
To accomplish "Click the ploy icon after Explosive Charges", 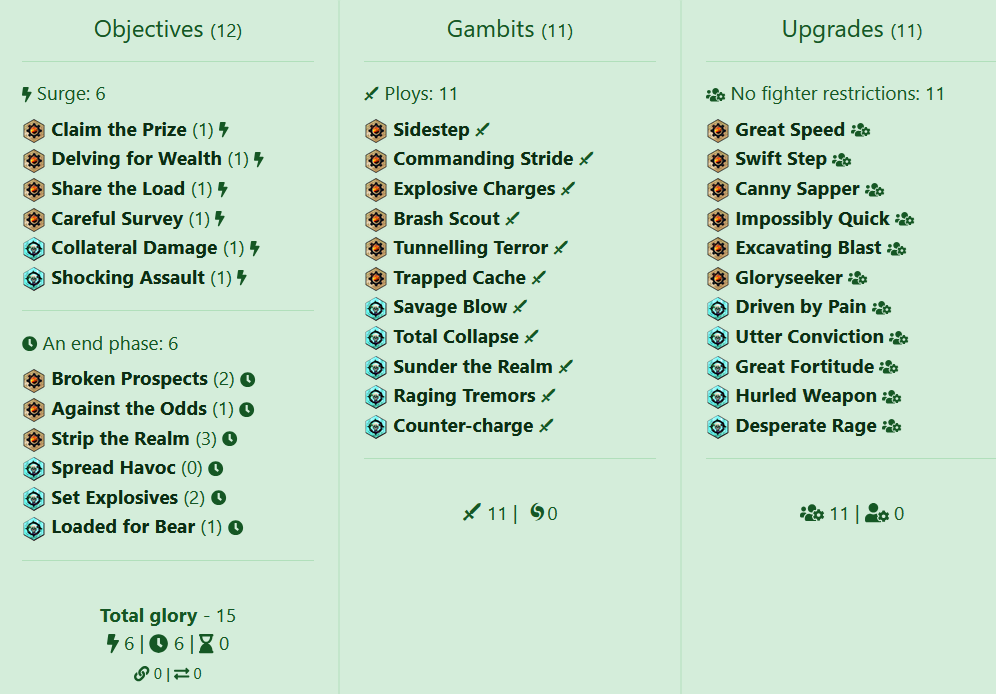I will point(568,189).
